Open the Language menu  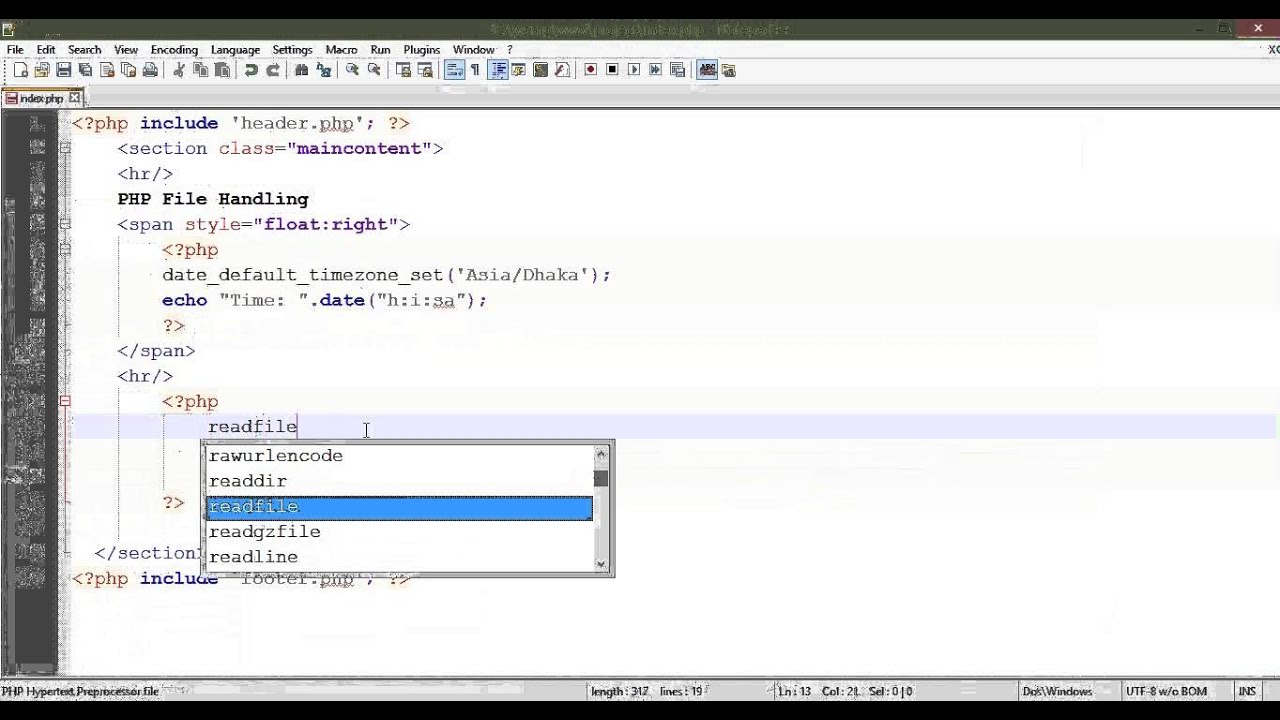click(235, 49)
